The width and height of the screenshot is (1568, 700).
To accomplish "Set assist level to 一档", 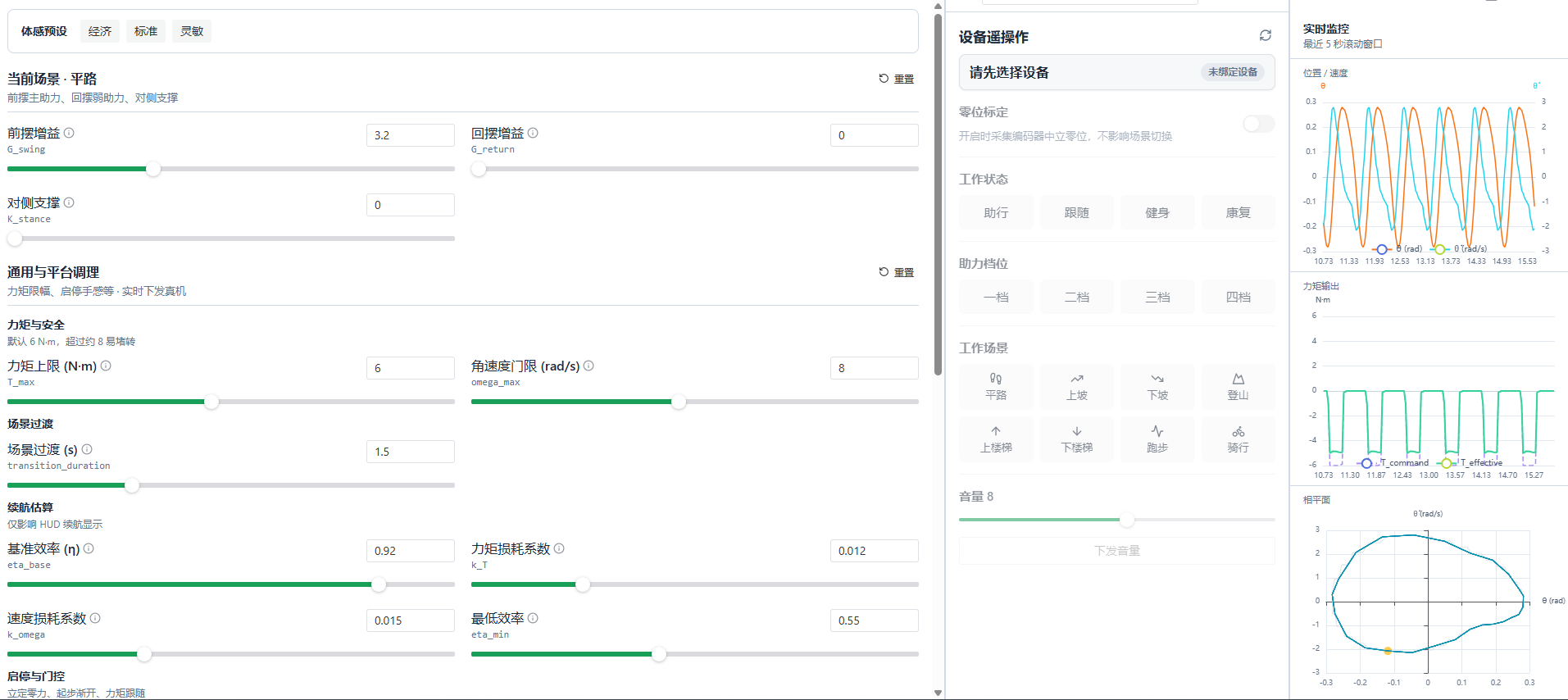I will pos(995,297).
